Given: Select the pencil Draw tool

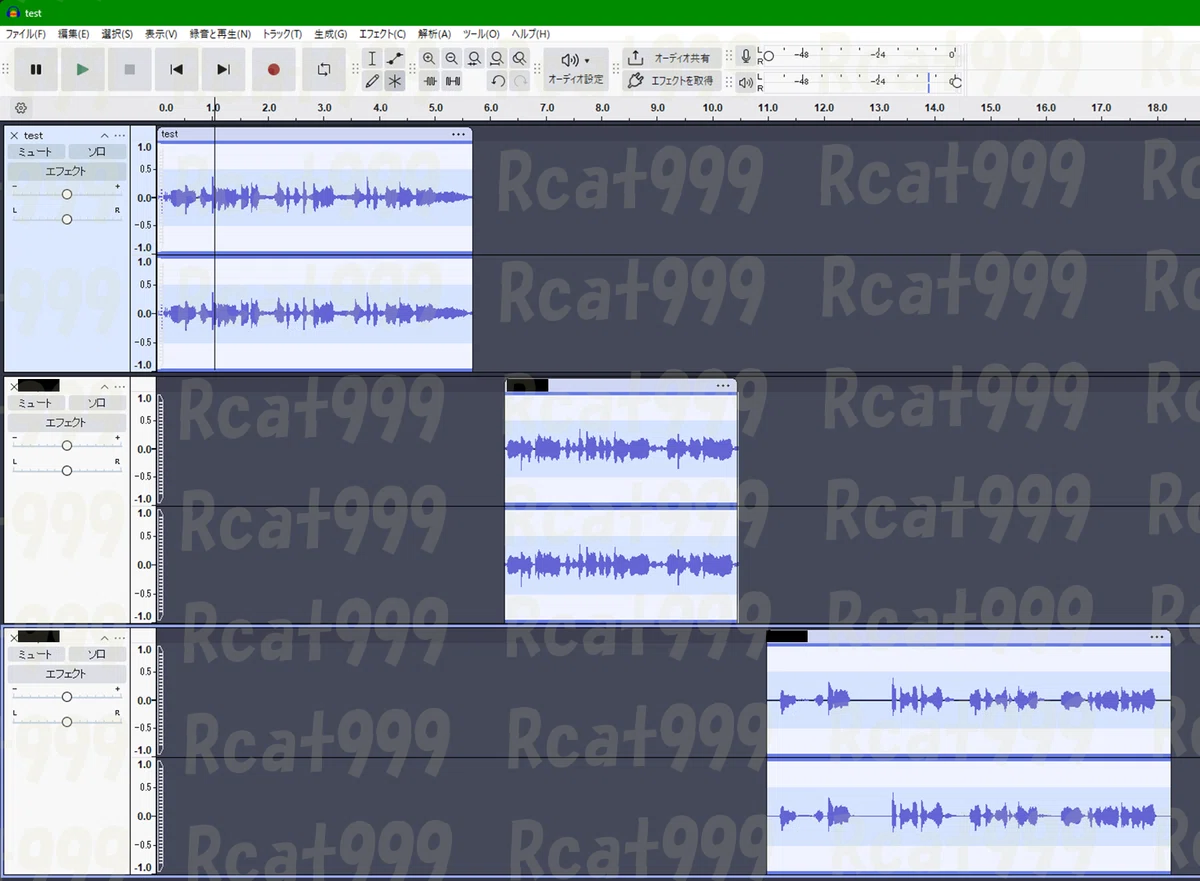Looking at the screenshot, I should (372, 81).
